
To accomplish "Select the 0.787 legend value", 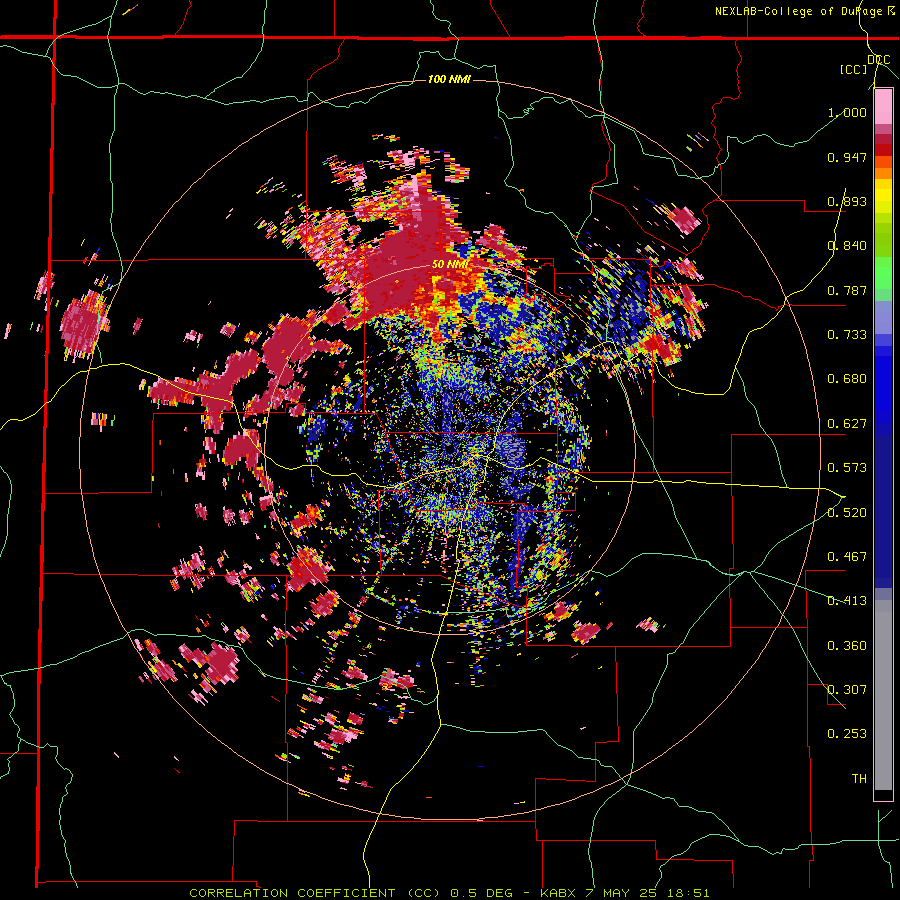I will 847,290.
